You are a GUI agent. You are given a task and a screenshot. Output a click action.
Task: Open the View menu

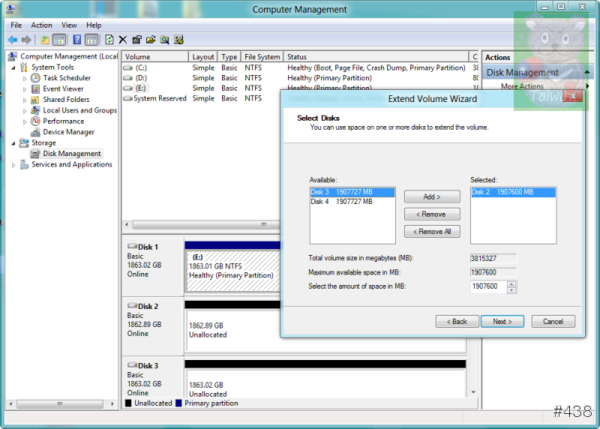(68, 24)
